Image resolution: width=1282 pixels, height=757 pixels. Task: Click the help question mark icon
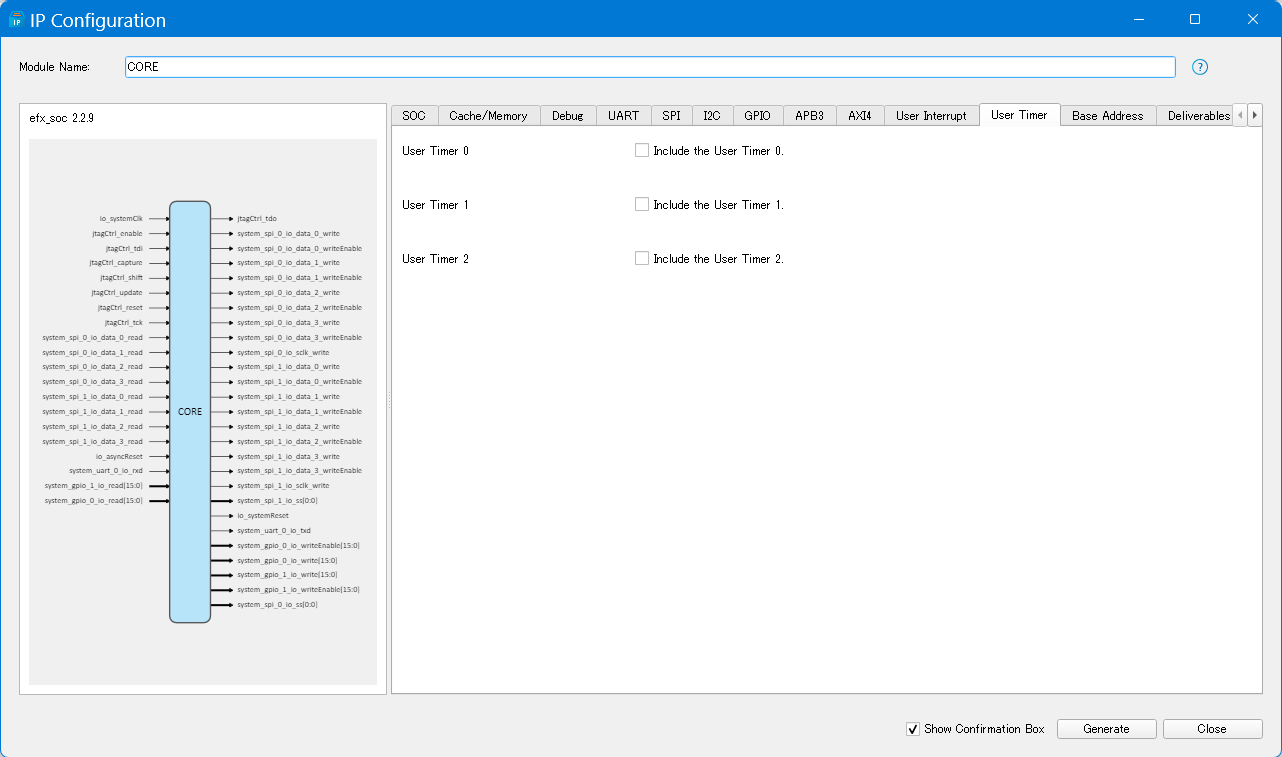[1200, 67]
